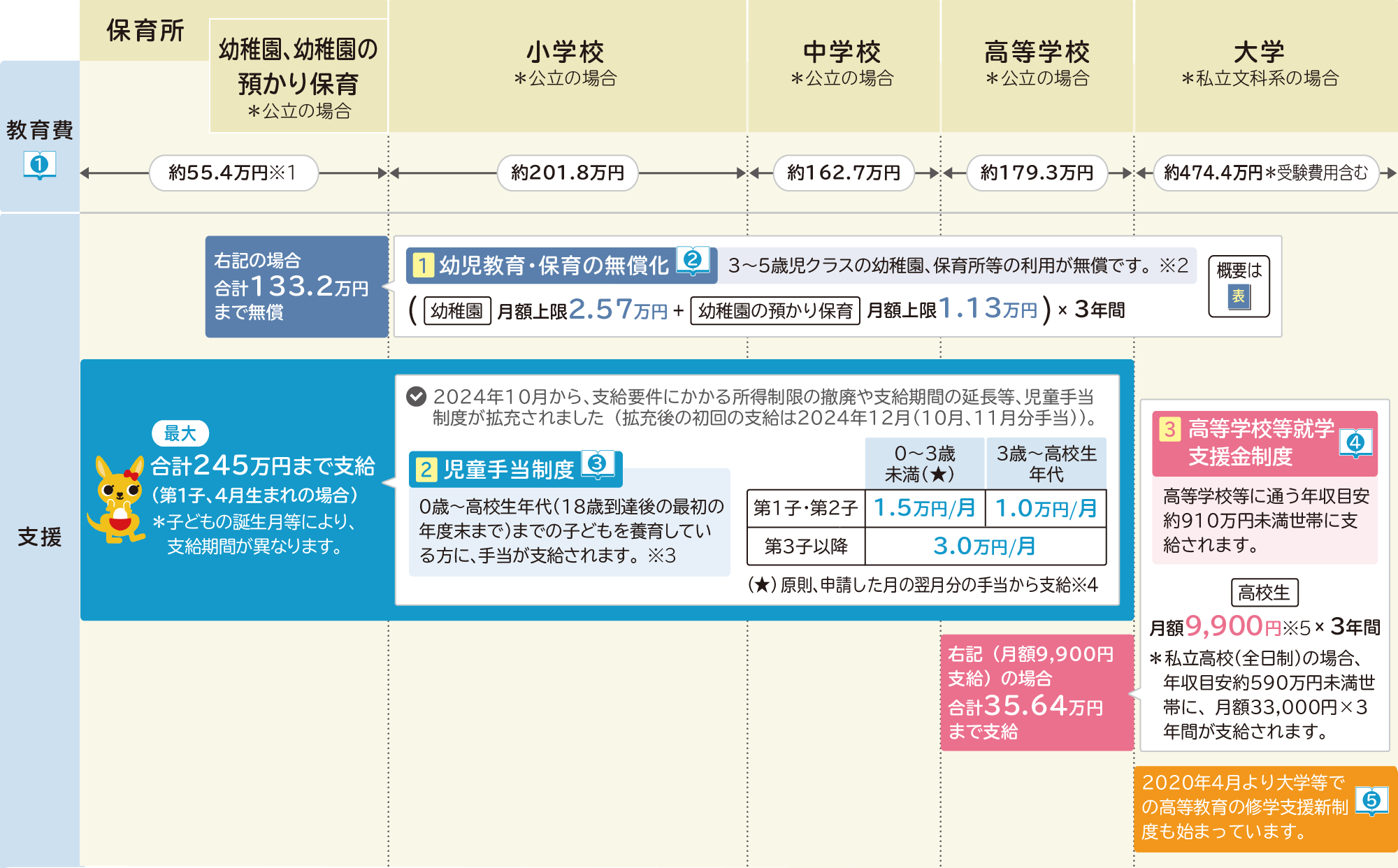Click the 1.5万円/月 table cell
The height and width of the screenshot is (868, 1398).
[x=925, y=508]
